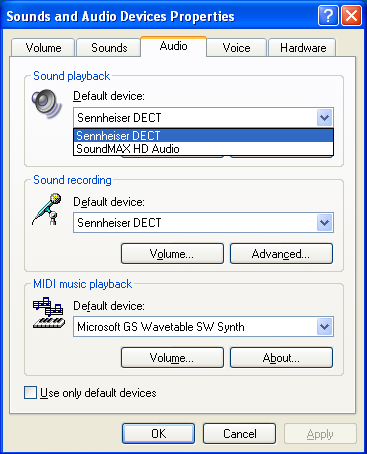Switch to the Volume tab
Screen dimensions: 367x454
coord(43,48)
